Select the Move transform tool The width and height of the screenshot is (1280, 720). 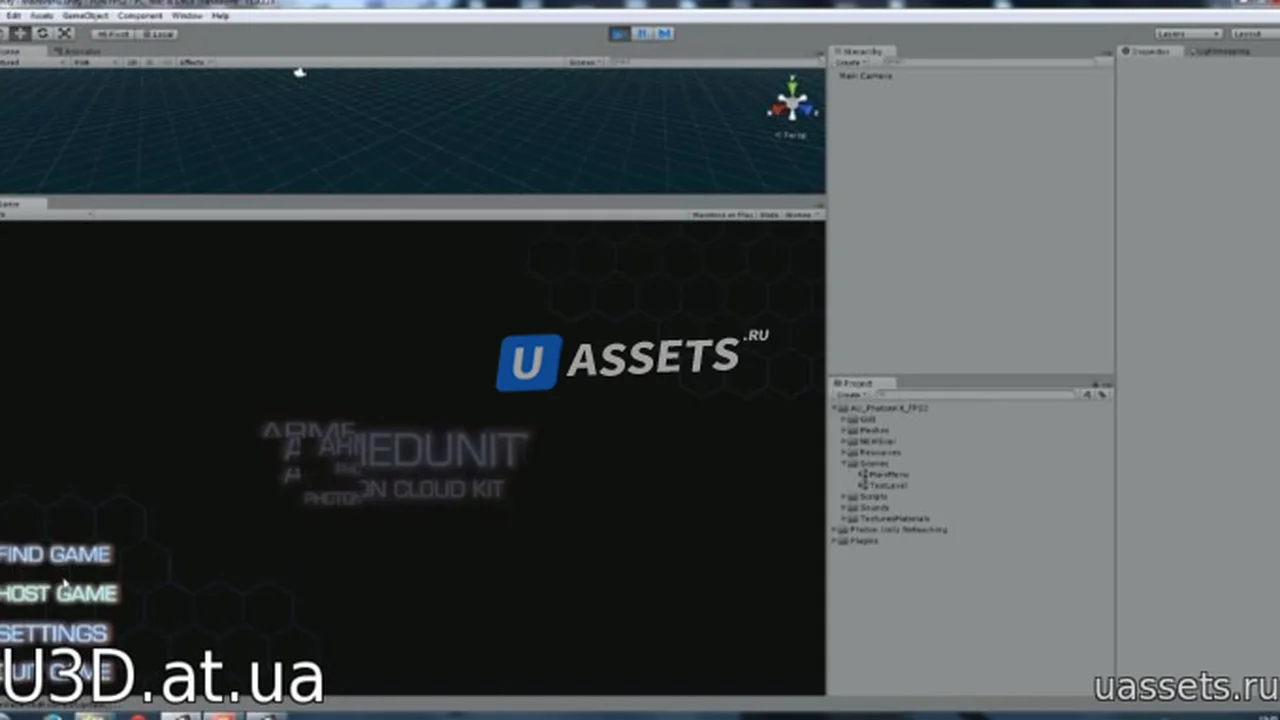(x=20, y=33)
